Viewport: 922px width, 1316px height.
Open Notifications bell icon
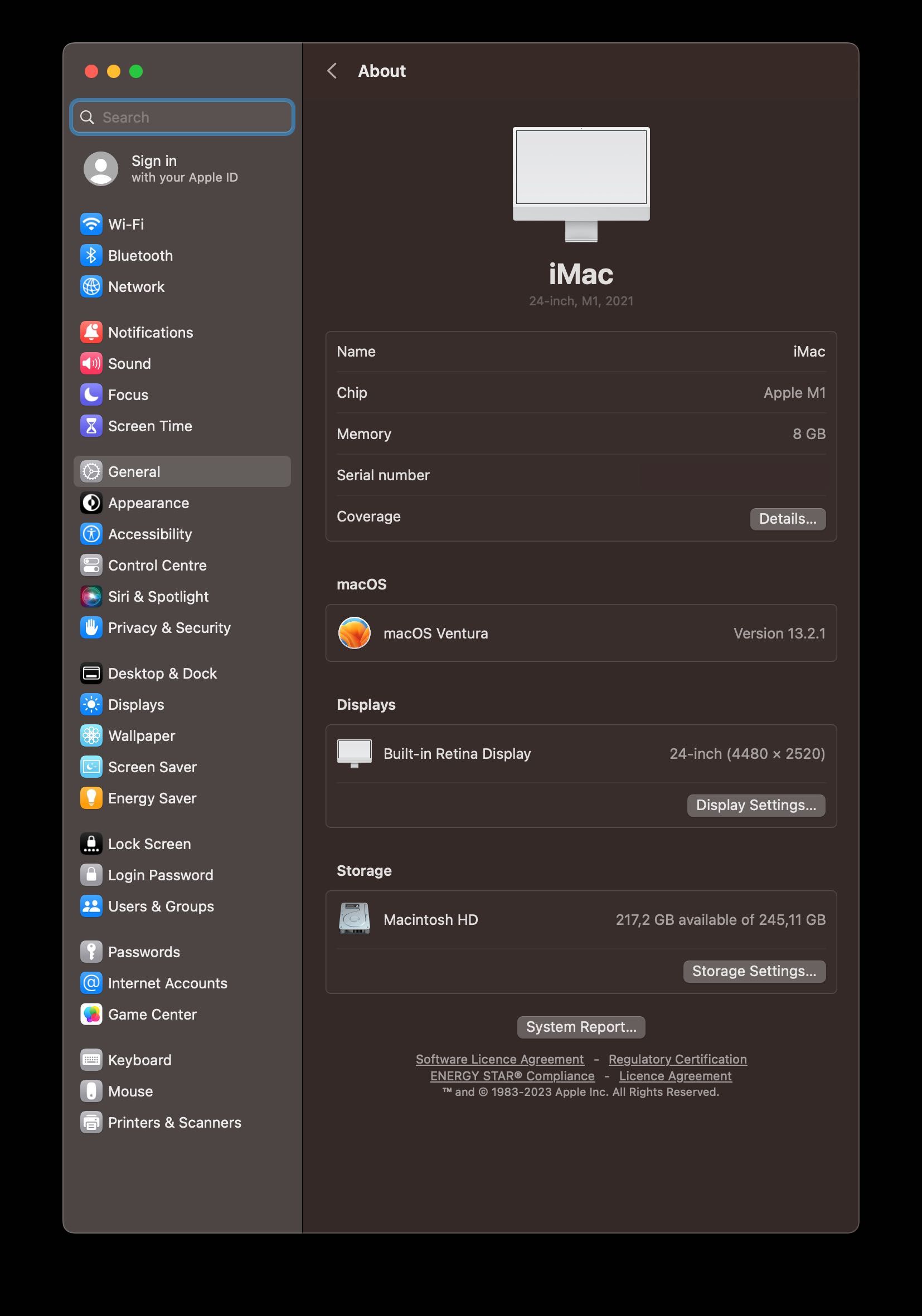click(91, 333)
